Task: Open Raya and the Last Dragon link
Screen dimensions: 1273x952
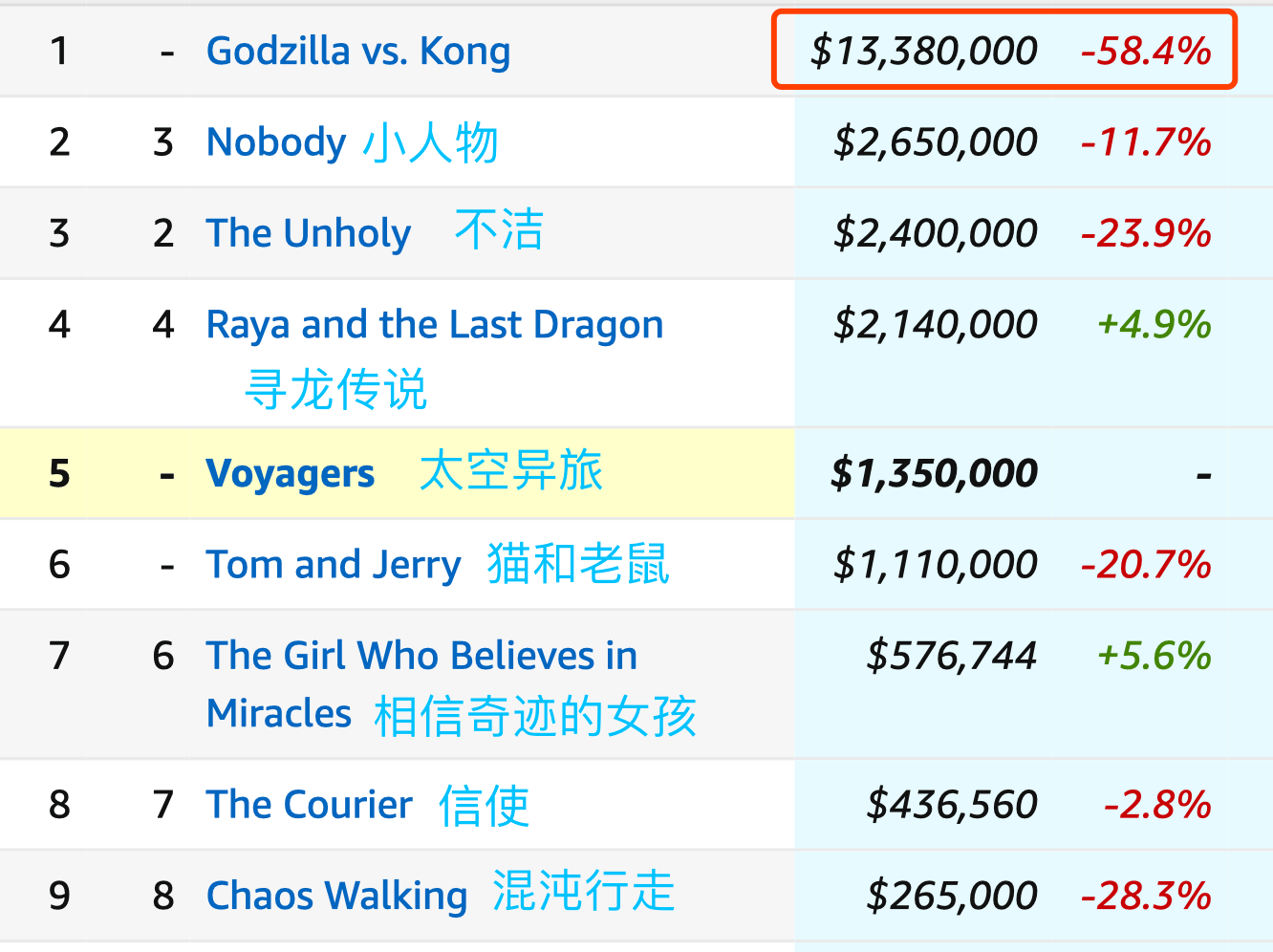Action: click(x=435, y=326)
